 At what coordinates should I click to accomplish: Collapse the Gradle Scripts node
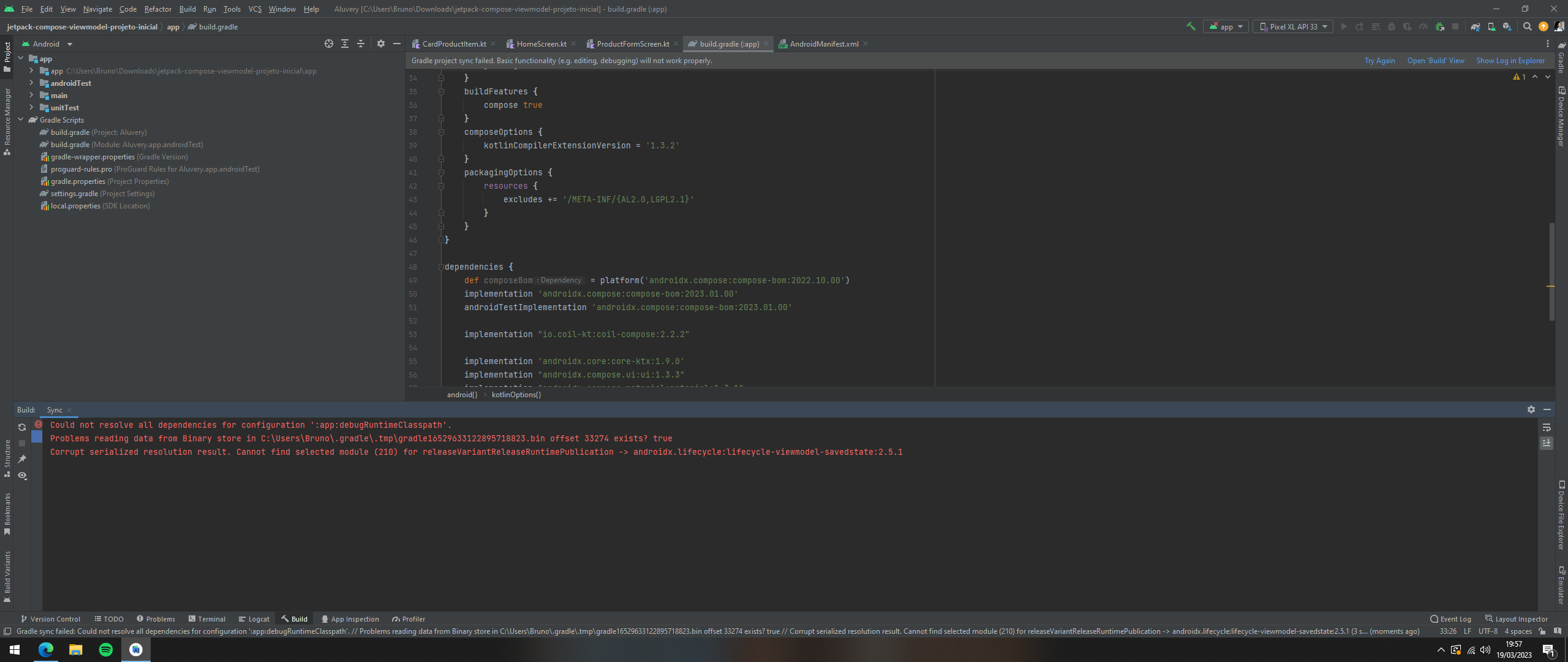coord(21,120)
